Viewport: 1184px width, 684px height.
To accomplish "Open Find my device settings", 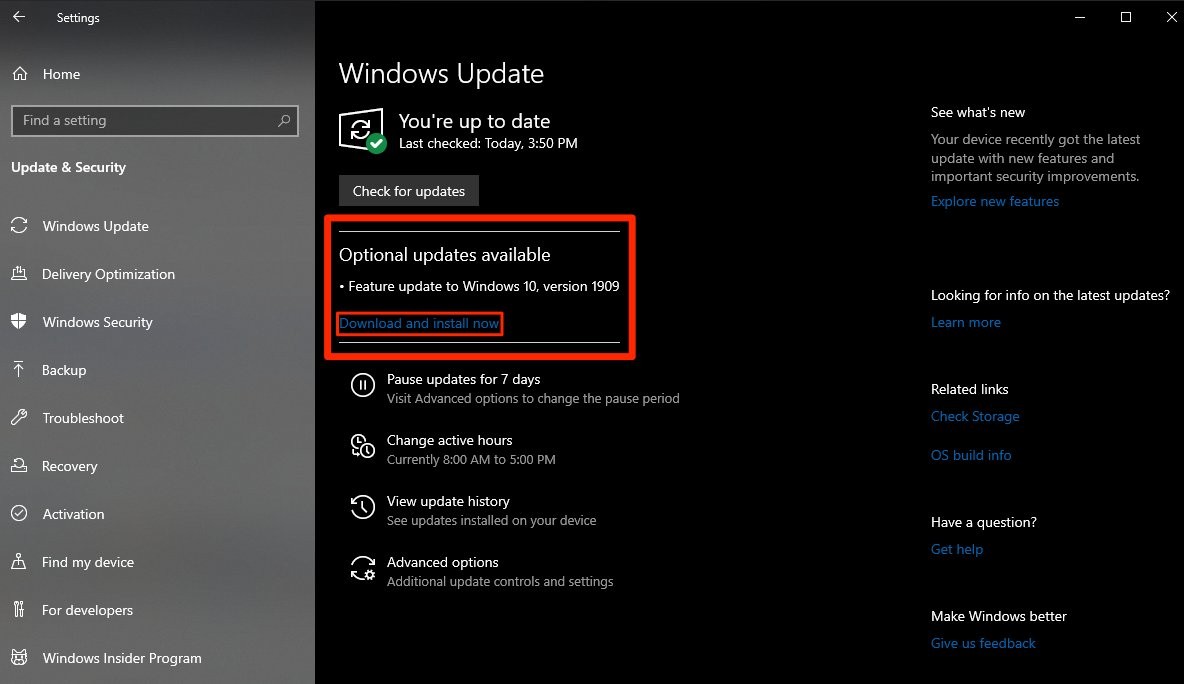I will coord(88,562).
